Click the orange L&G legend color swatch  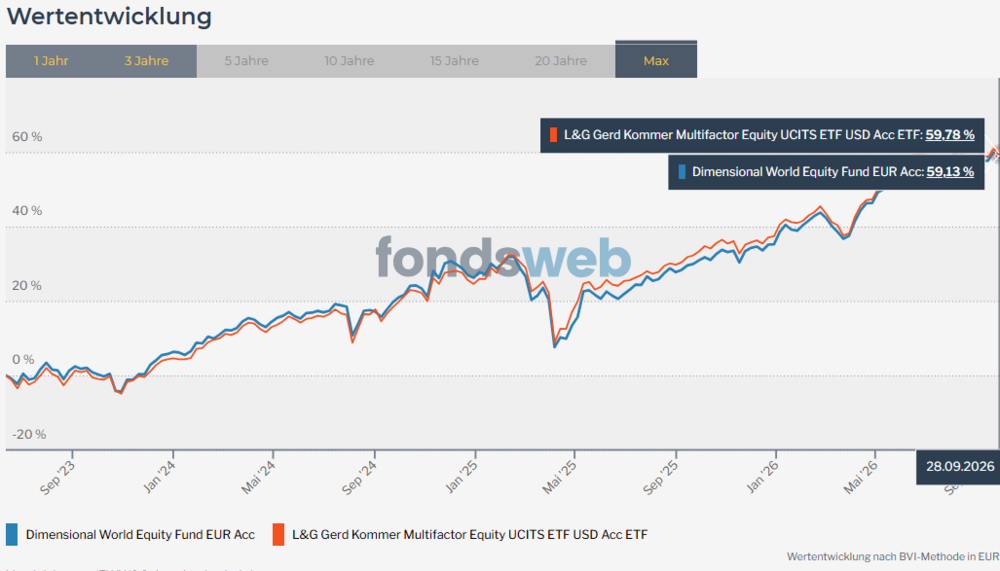(278, 535)
